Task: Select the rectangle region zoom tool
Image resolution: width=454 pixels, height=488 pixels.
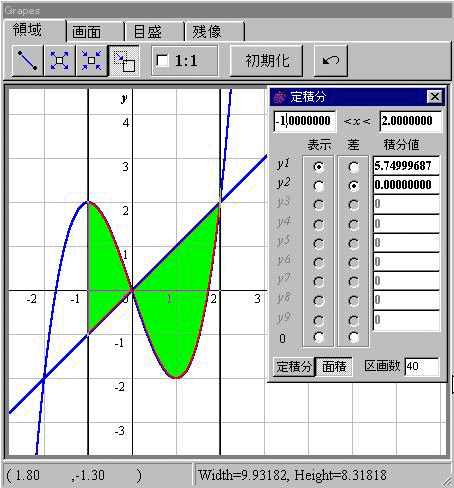Action: pos(124,61)
